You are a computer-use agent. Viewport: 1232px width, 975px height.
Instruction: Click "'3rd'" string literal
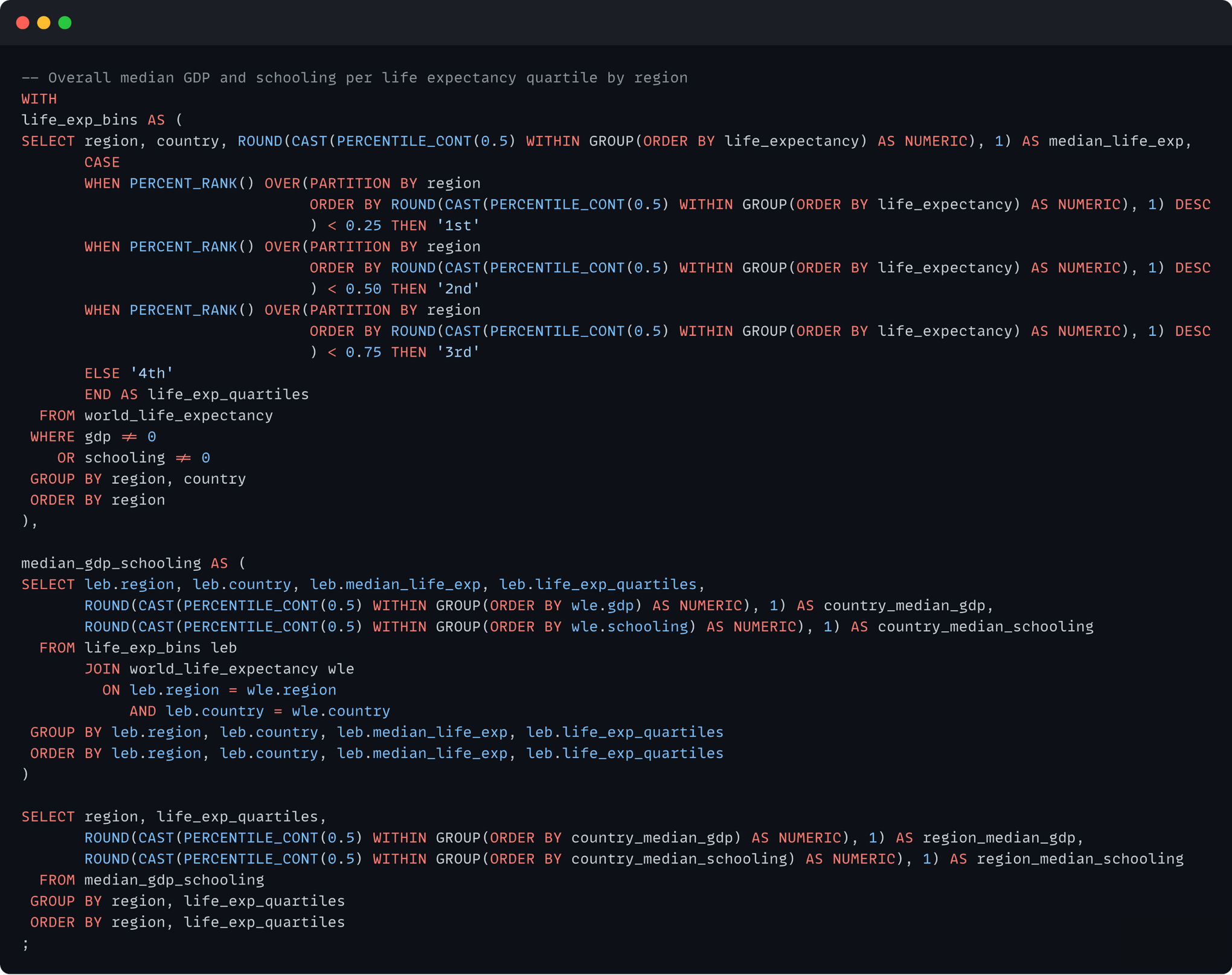pyautogui.click(x=458, y=352)
